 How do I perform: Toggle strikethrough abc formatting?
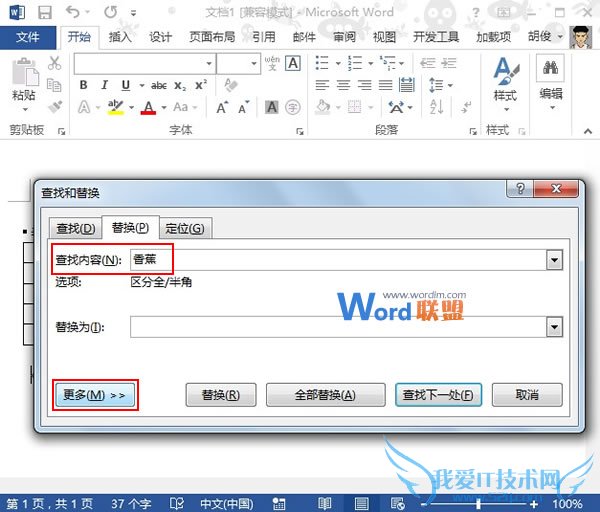(x=159, y=85)
